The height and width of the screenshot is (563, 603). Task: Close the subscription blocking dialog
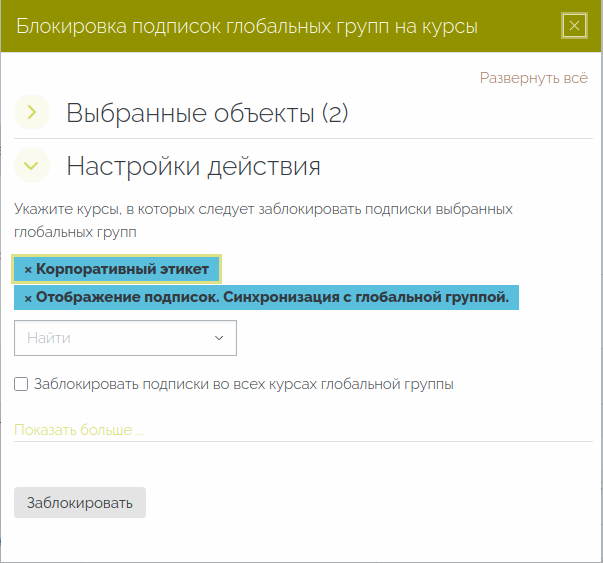pos(574,26)
